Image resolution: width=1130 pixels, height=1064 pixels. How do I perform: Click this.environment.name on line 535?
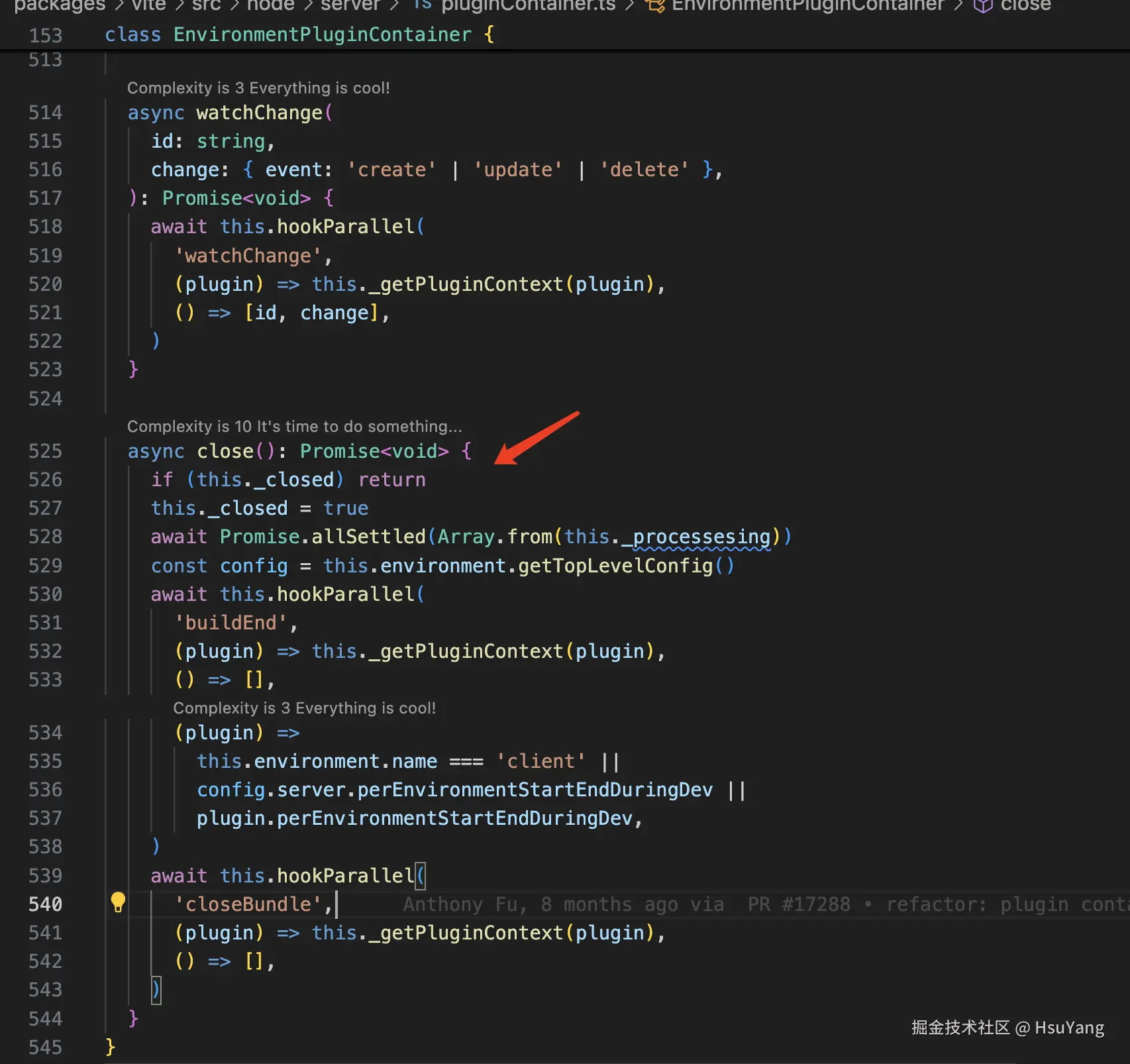pos(317,761)
